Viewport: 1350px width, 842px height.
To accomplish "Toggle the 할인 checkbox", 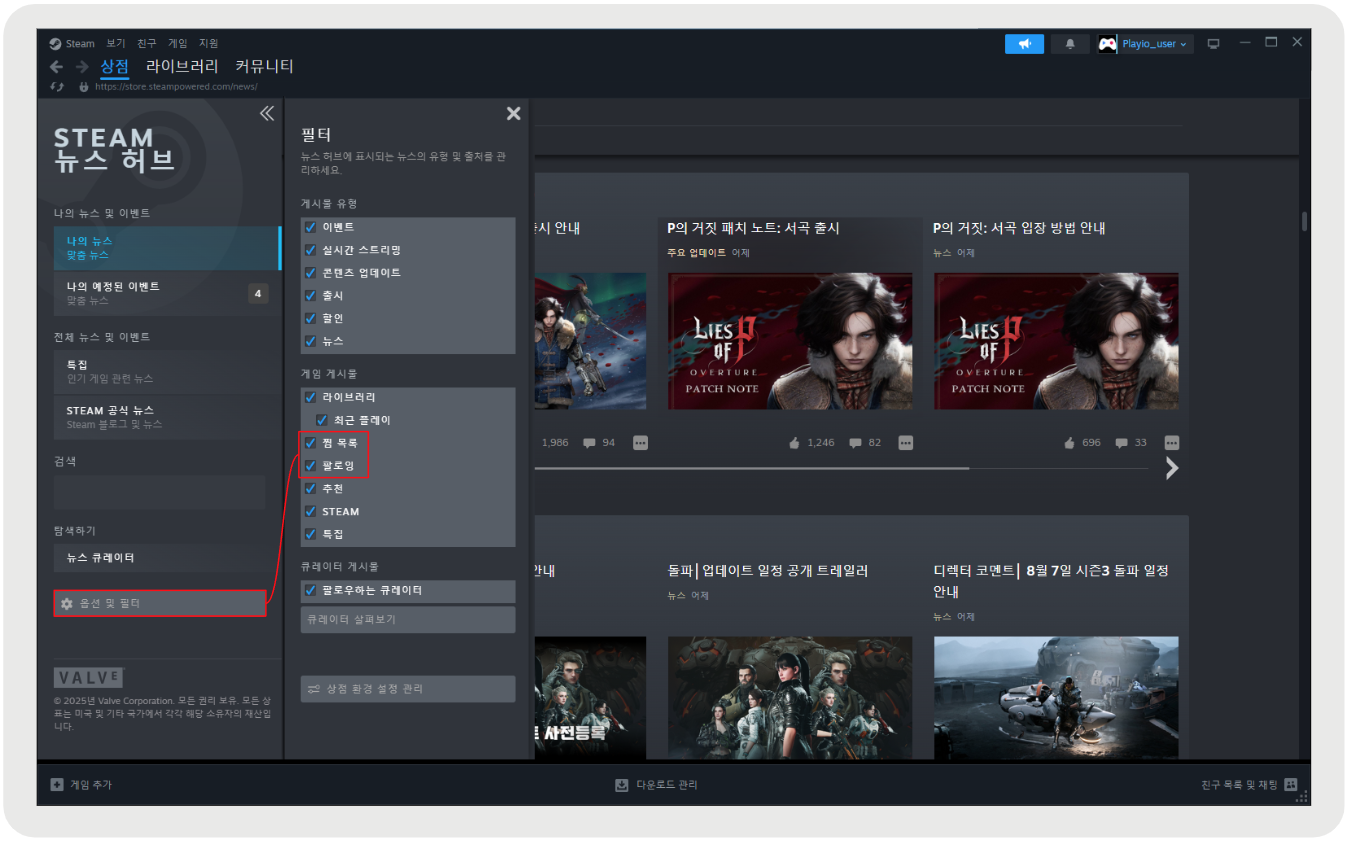I will pyautogui.click(x=310, y=318).
